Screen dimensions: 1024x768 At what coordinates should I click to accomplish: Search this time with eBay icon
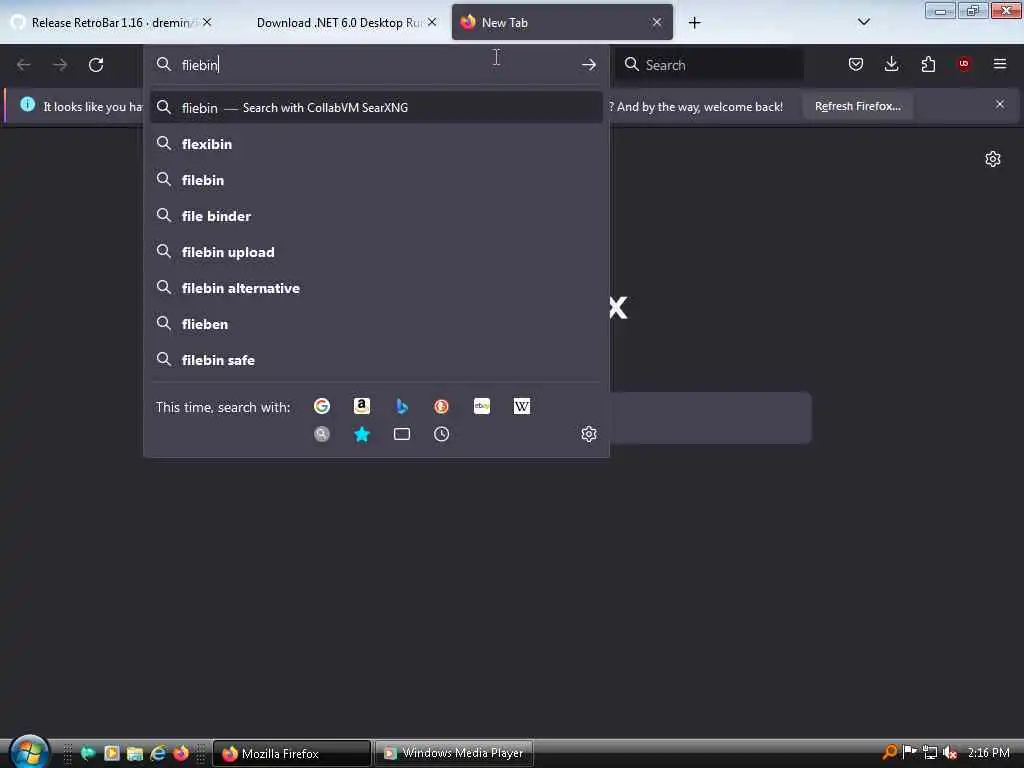(x=482, y=406)
